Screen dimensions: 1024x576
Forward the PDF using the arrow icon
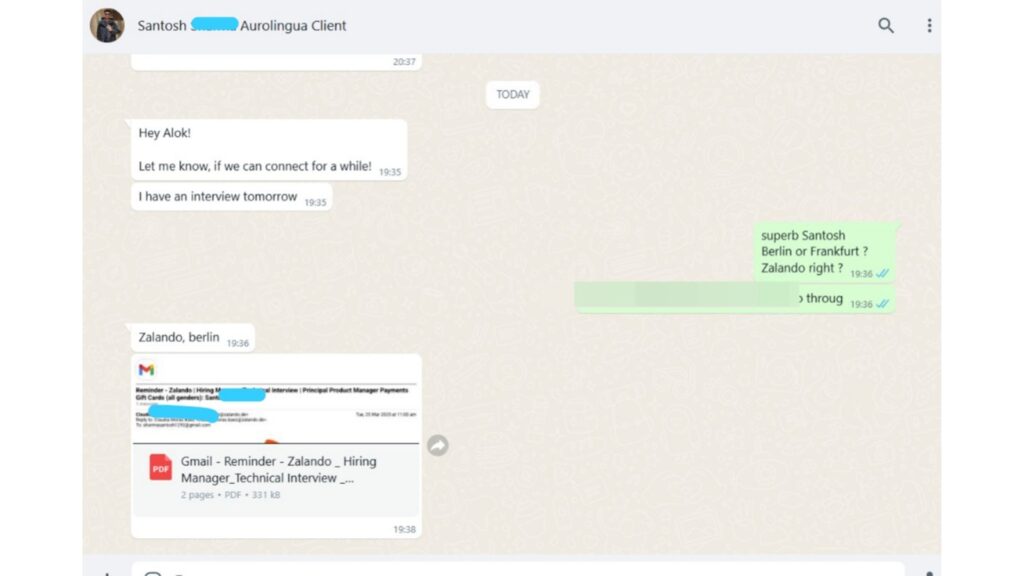(438, 446)
